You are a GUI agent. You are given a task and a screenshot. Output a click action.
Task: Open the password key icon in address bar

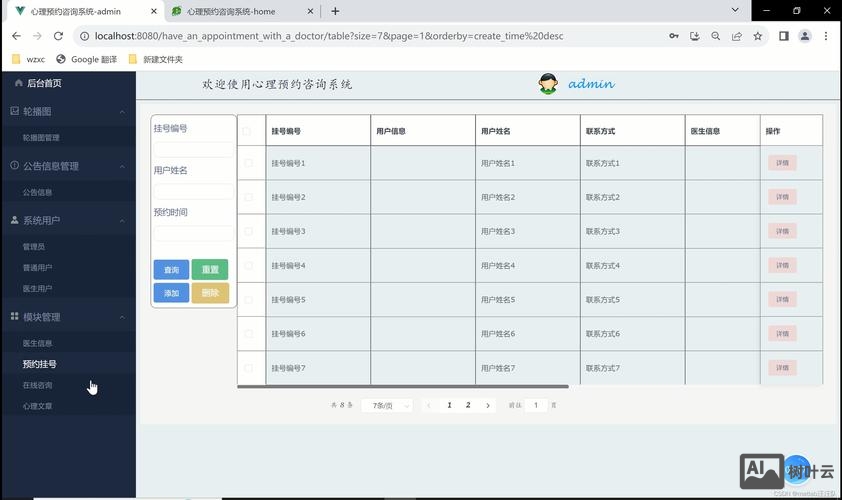coord(673,36)
